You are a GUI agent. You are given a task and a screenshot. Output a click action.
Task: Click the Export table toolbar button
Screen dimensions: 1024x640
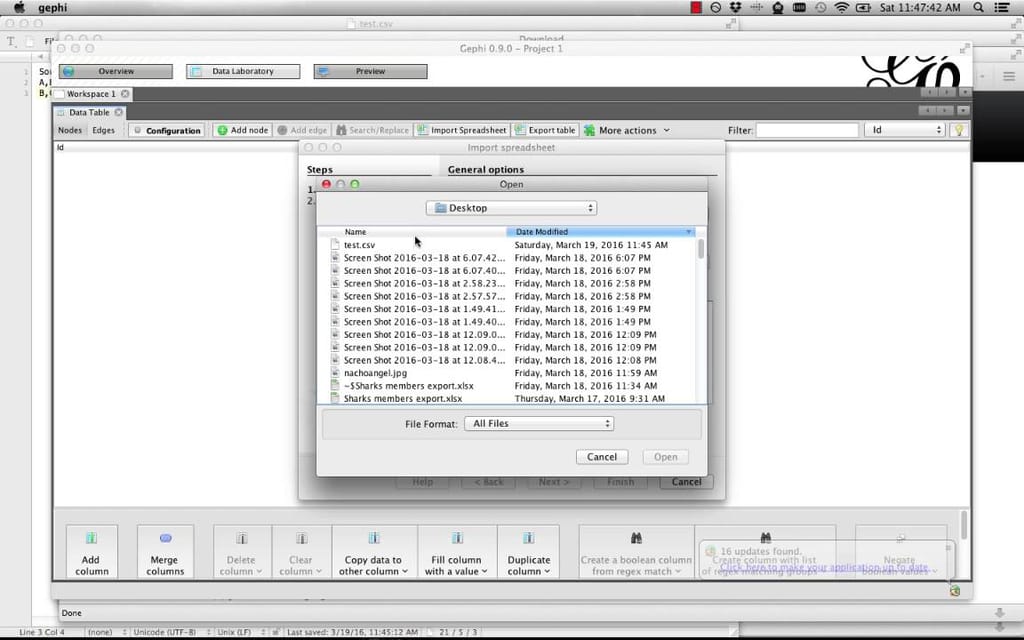click(x=545, y=130)
